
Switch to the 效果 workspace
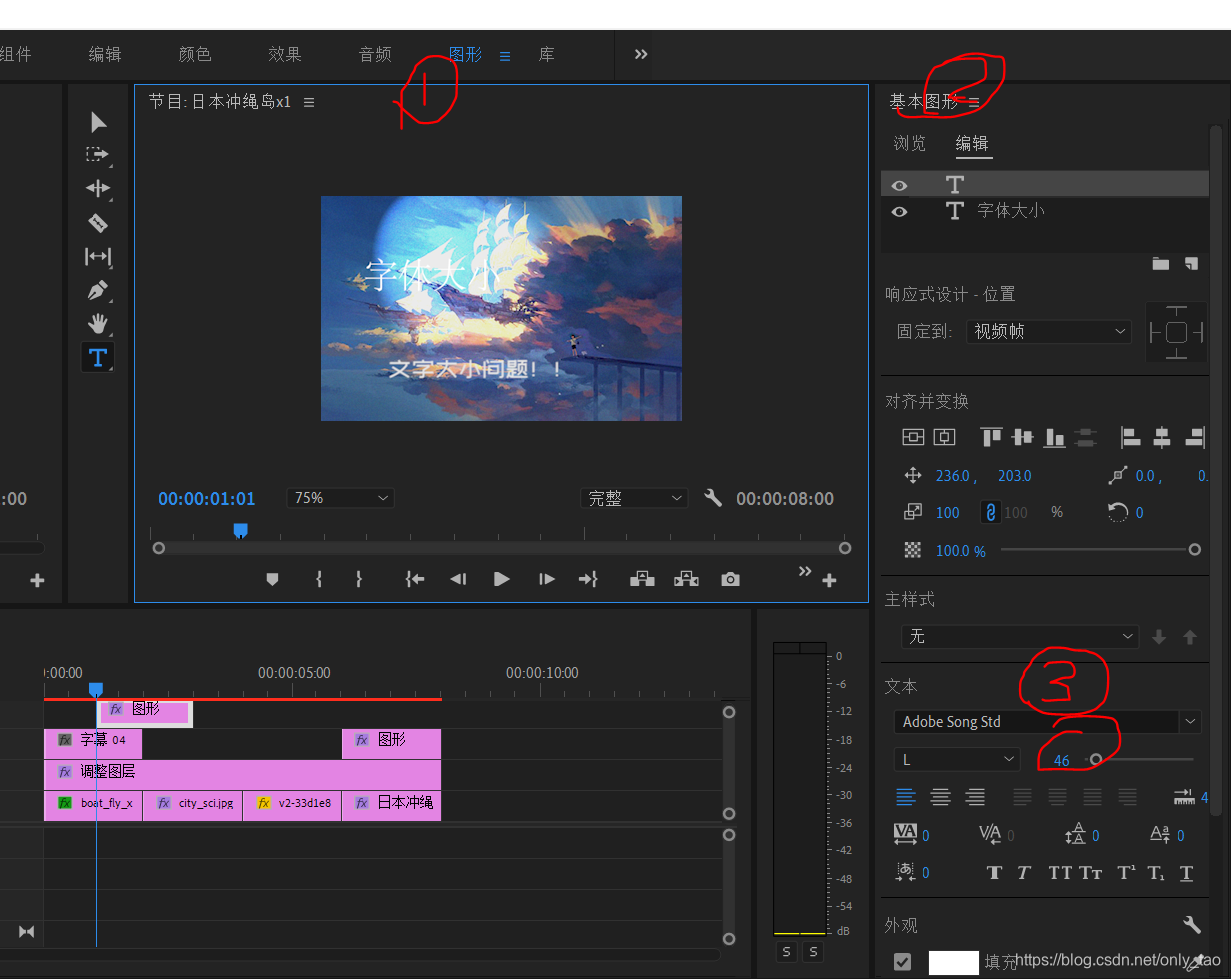tap(285, 55)
